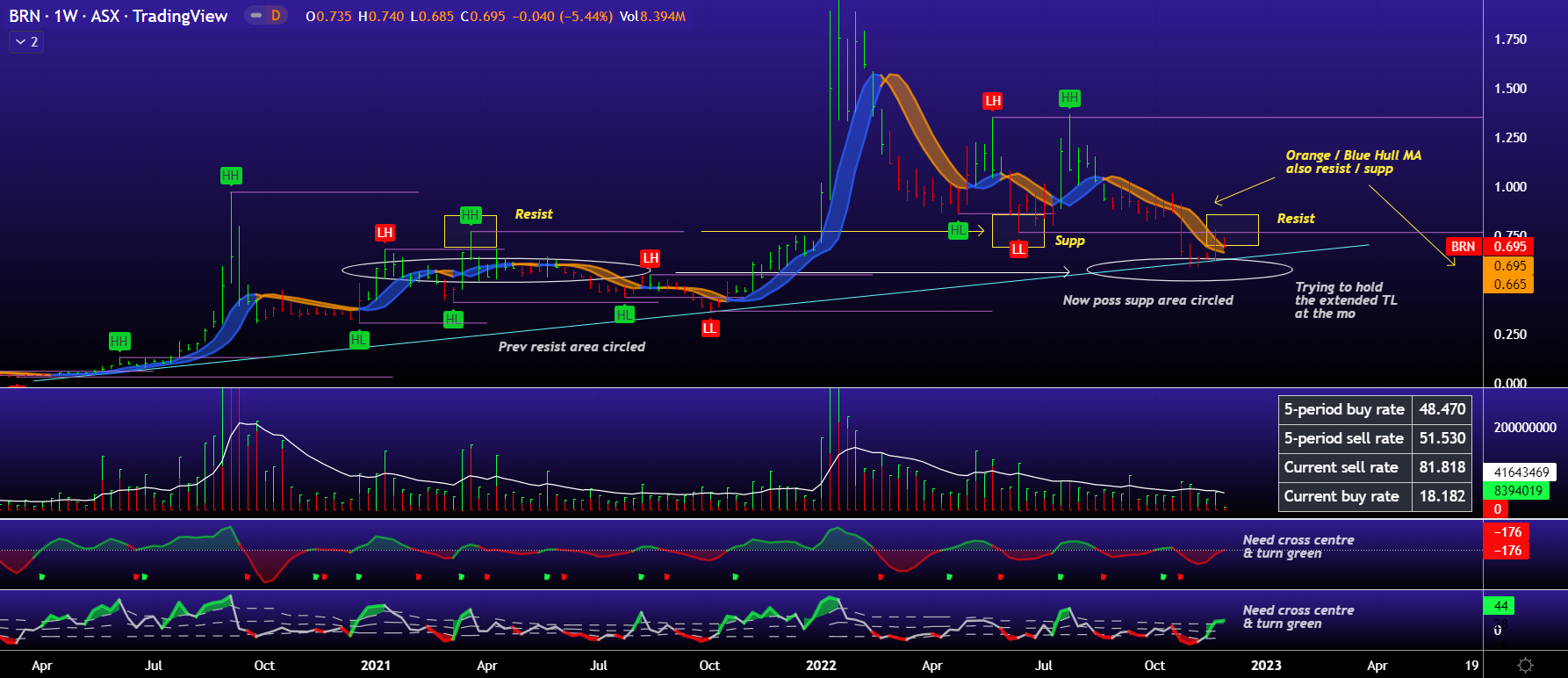1568x678 pixels.
Task: Select the HL marker with arrow toward Supp
Action: [958, 230]
